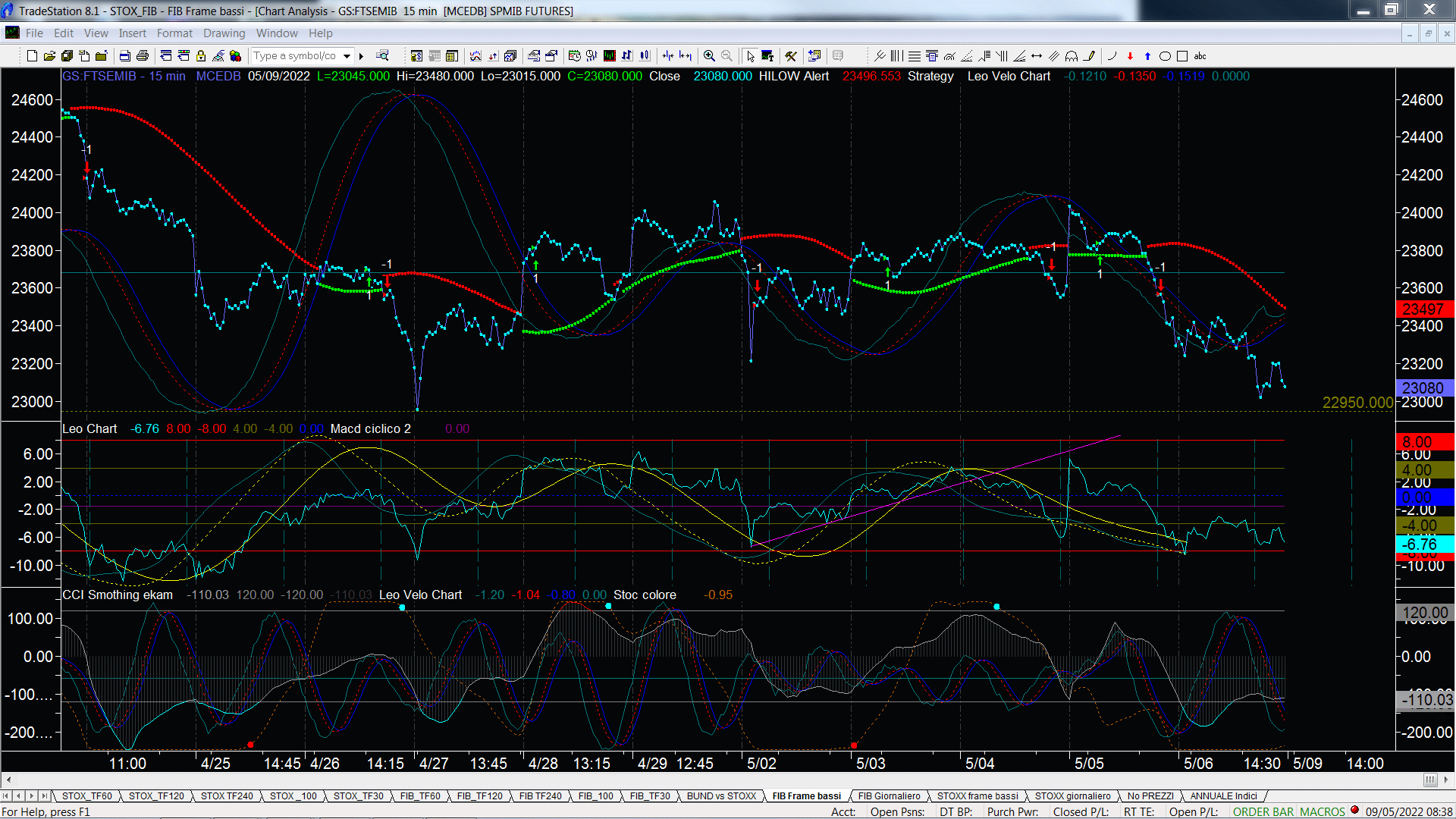Jump to last workspace tab arrow

click(x=44, y=795)
